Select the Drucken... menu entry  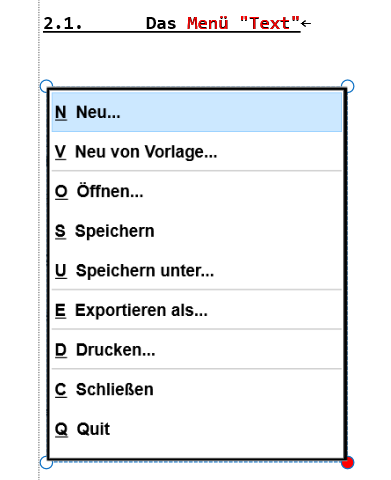(197, 350)
